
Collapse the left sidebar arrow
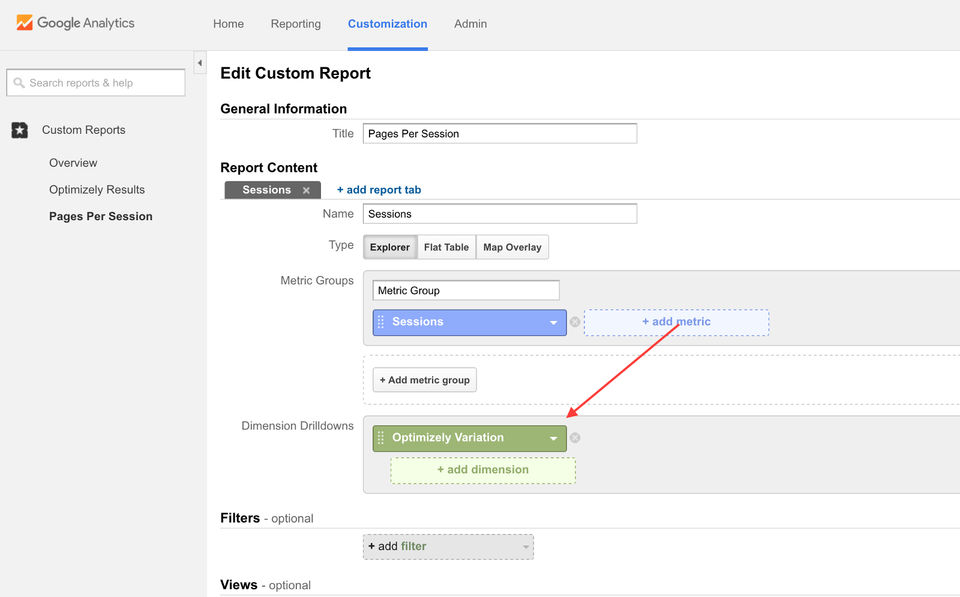pyautogui.click(x=199, y=64)
